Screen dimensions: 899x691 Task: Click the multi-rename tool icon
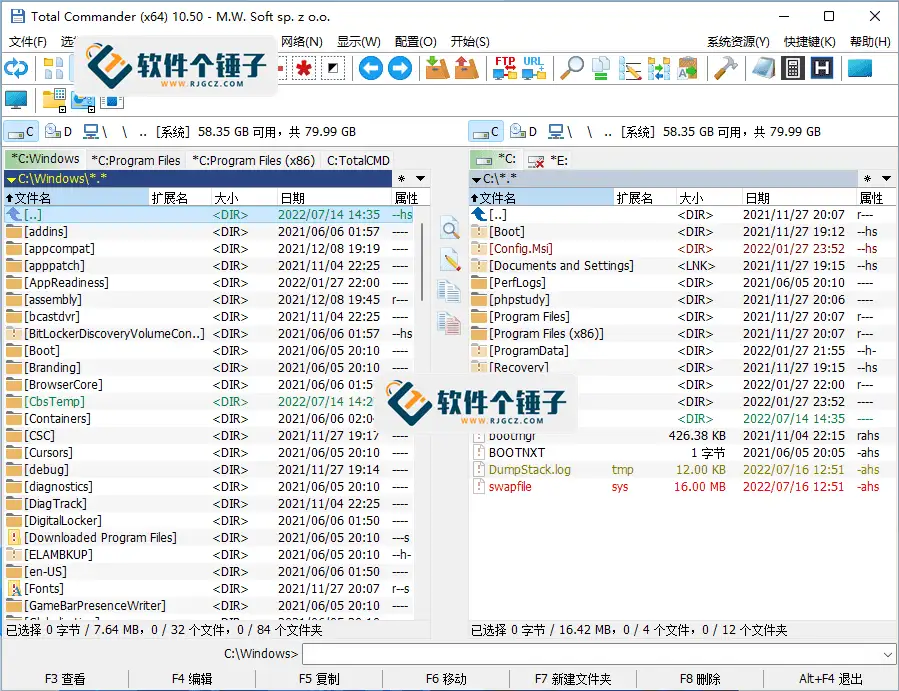click(x=630, y=68)
